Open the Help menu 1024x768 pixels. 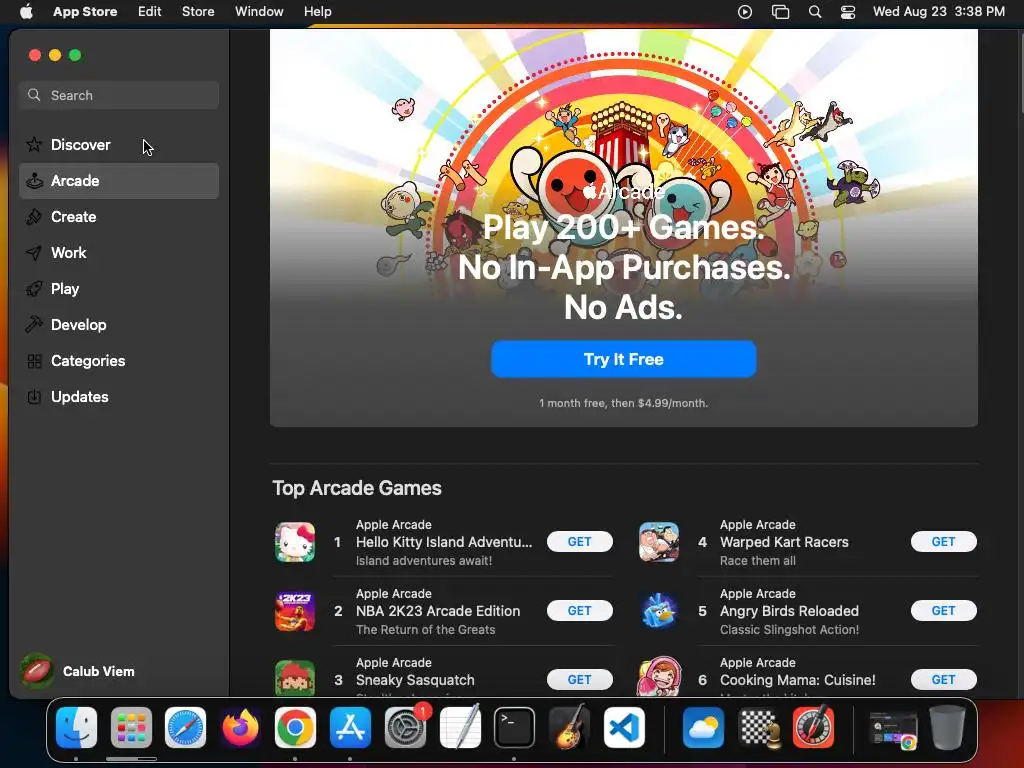pos(317,12)
